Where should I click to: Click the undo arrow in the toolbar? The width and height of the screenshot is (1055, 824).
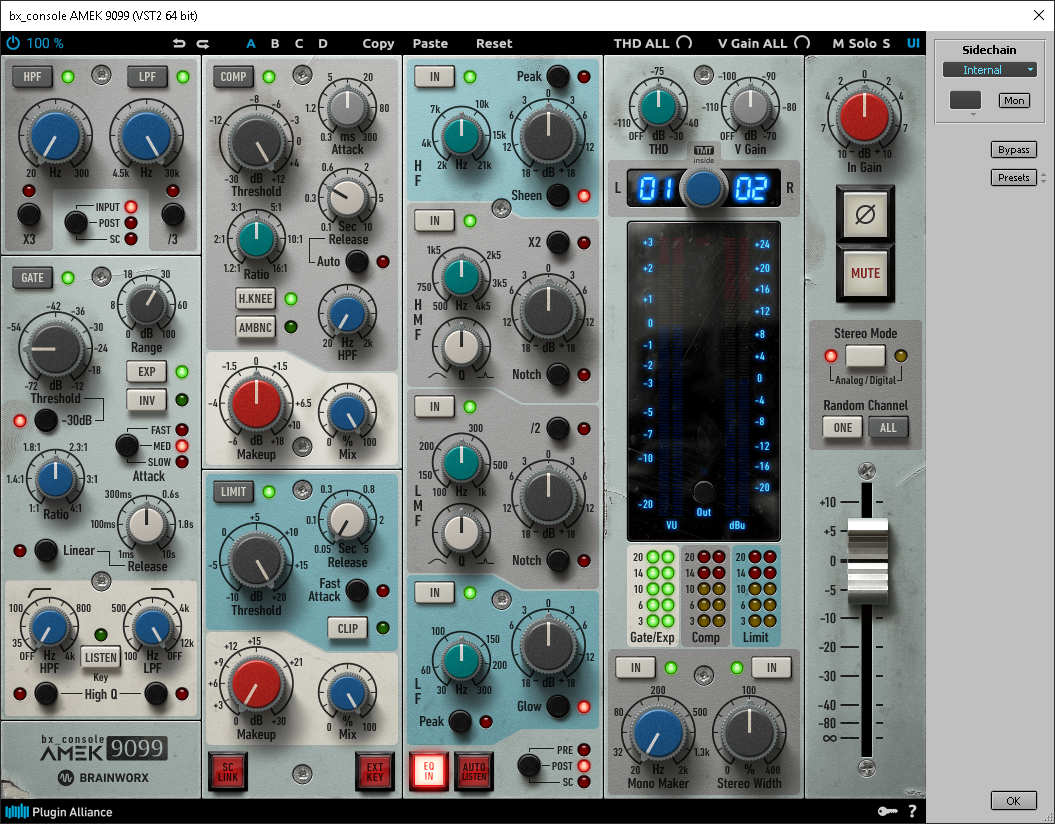[179, 43]
